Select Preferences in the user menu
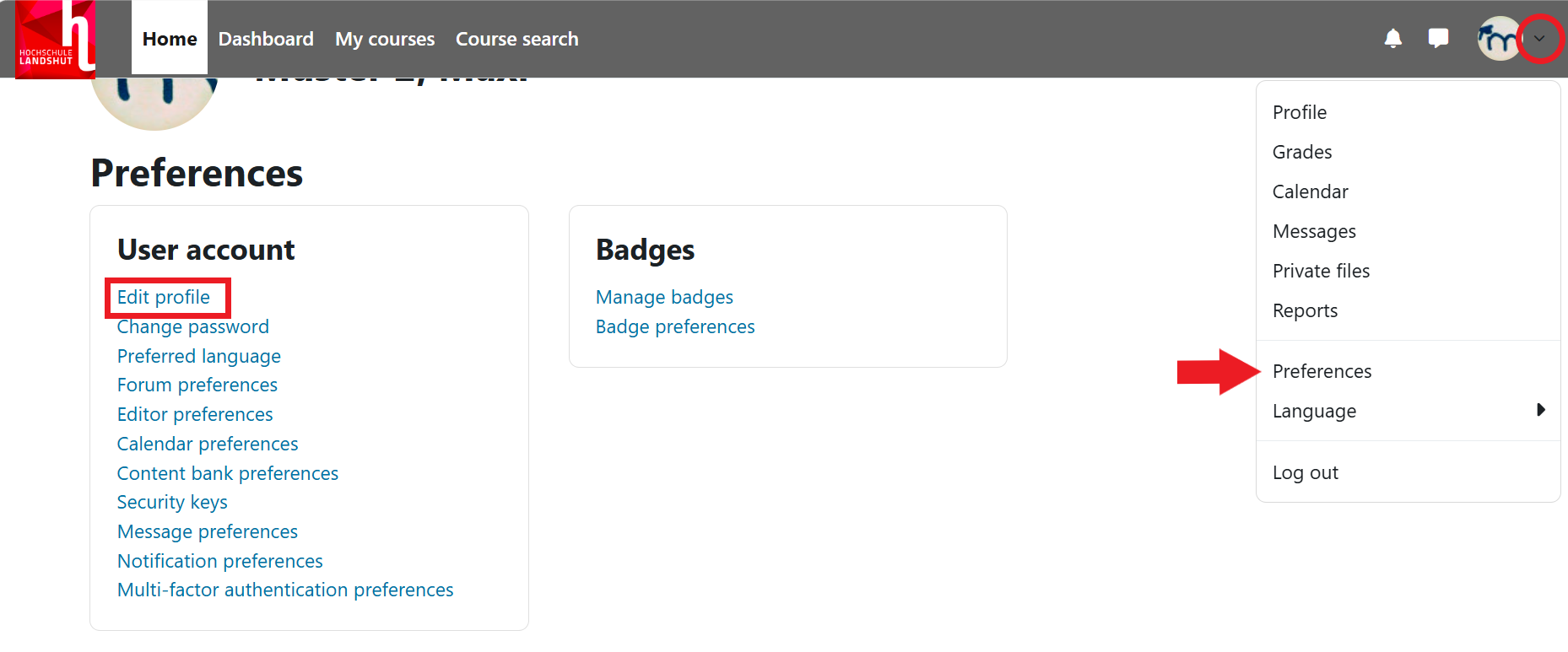This screenshot has height=652, width=1568. tap(1322, 371)
